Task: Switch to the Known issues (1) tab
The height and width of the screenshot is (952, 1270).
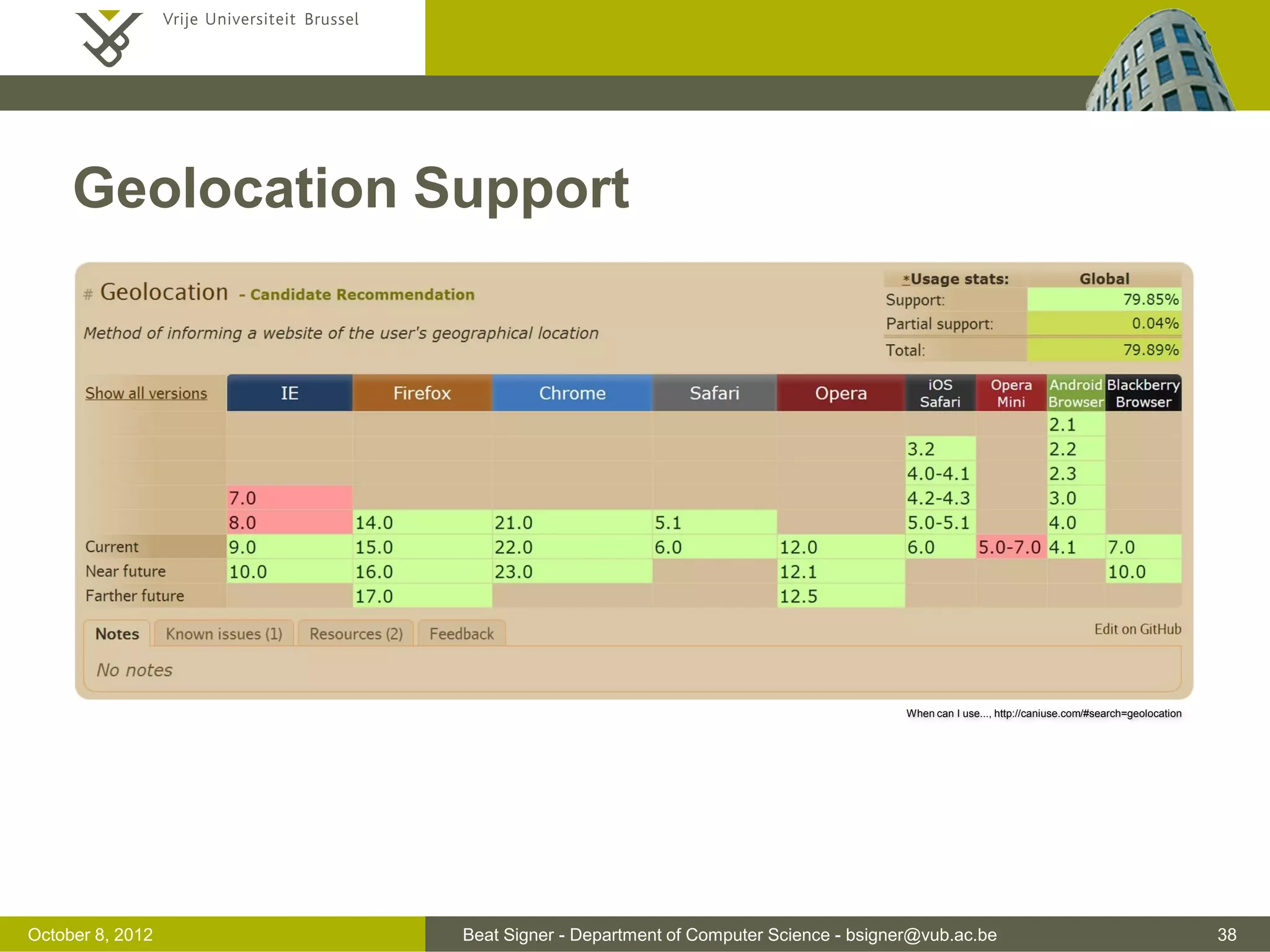Action: click(x=224, y=633)
